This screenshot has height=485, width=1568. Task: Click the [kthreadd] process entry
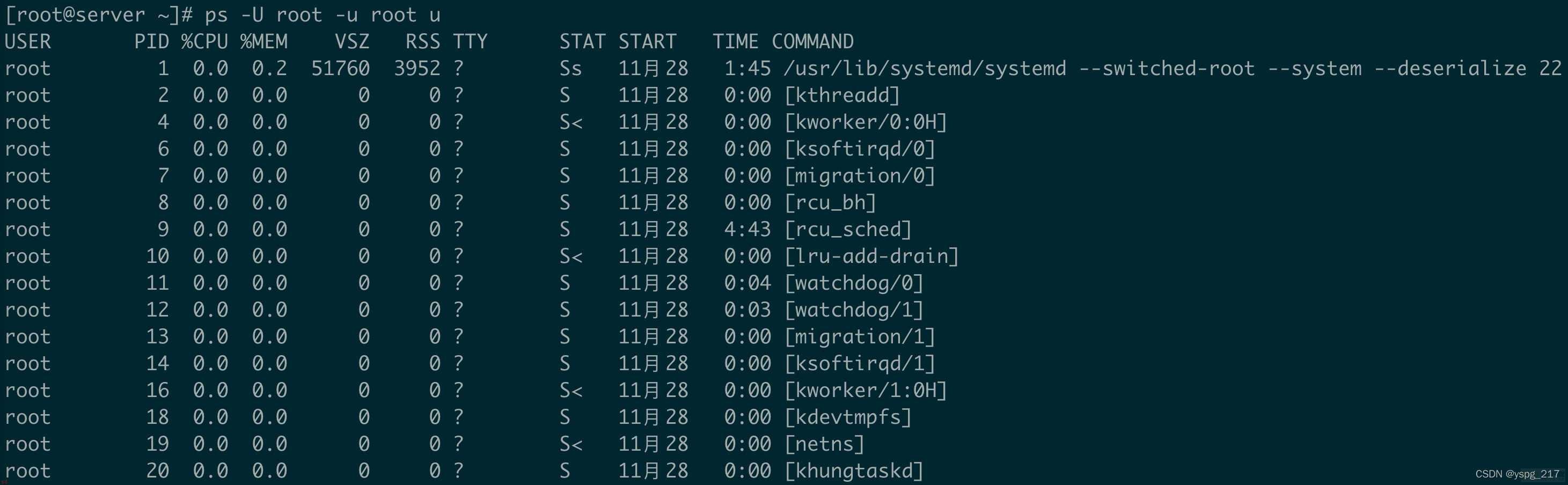point(842,95)
